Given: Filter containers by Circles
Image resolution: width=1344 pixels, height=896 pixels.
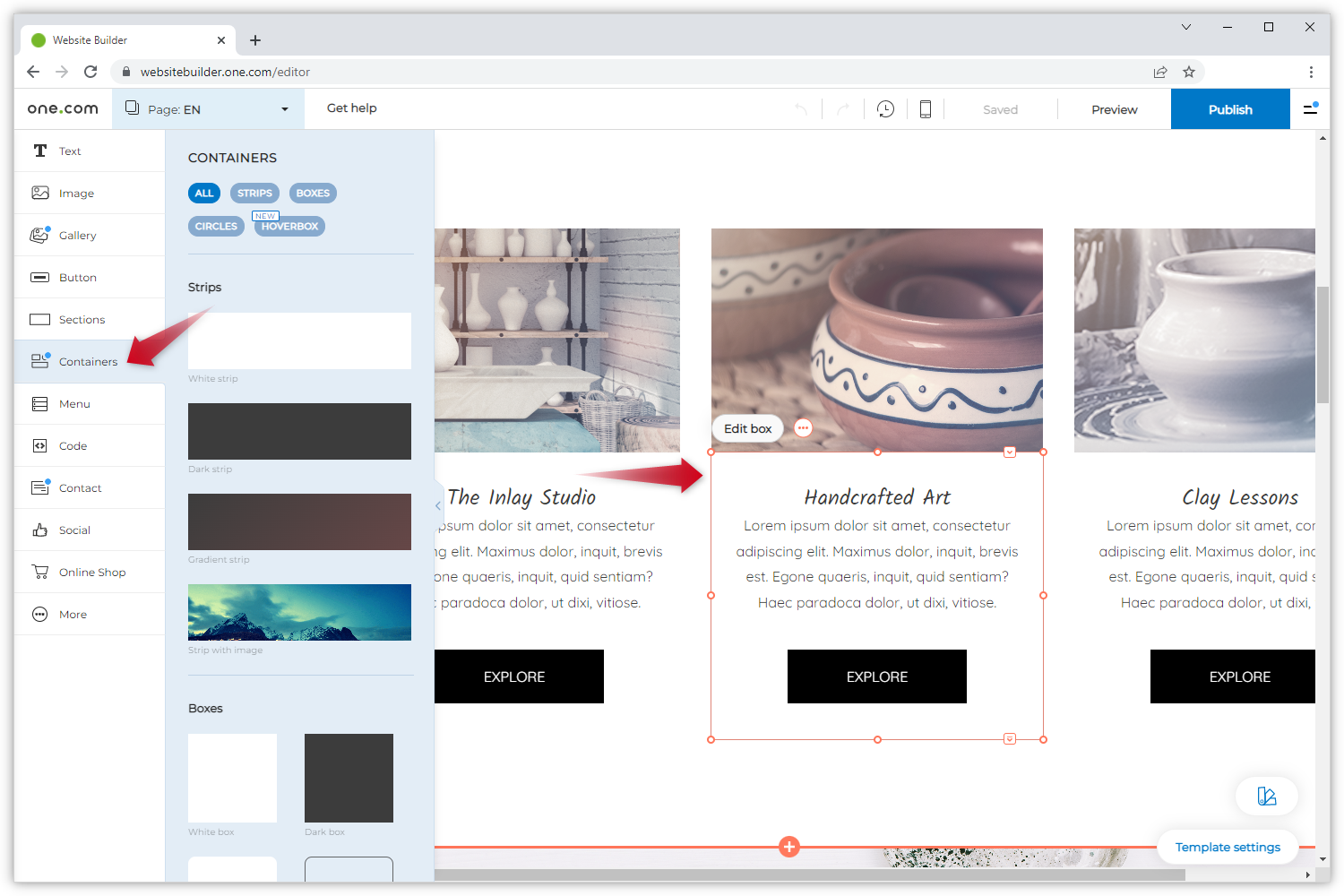Looking at the screenshot, I should click(216, 226).
